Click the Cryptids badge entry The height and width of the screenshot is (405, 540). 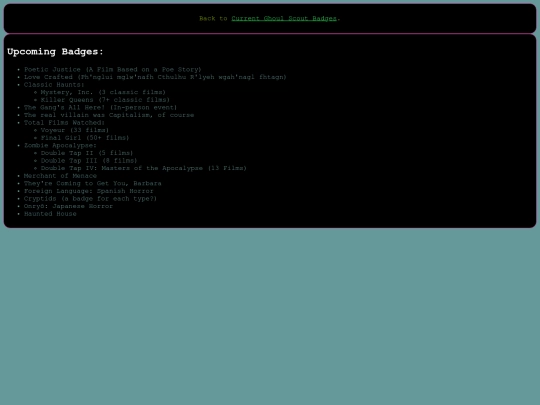point(90,198)
